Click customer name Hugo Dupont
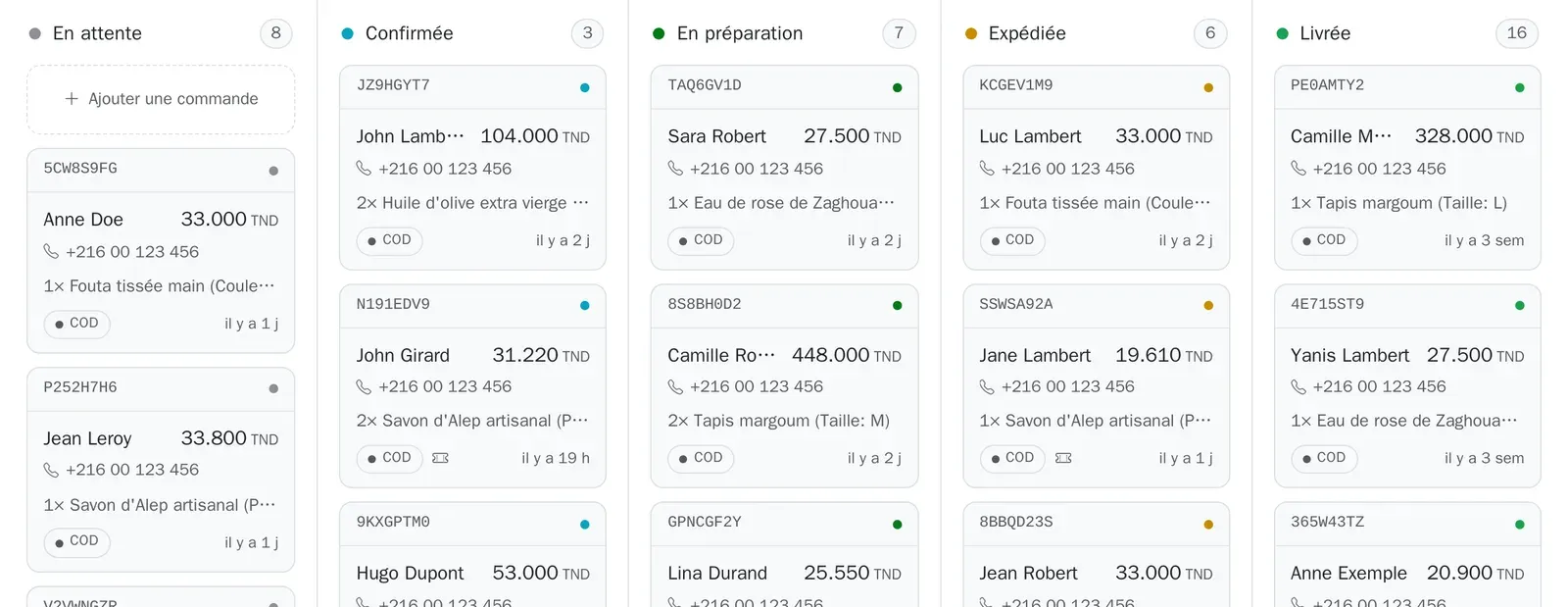This screenshot has height=607, width=1568. click(410, 574)
